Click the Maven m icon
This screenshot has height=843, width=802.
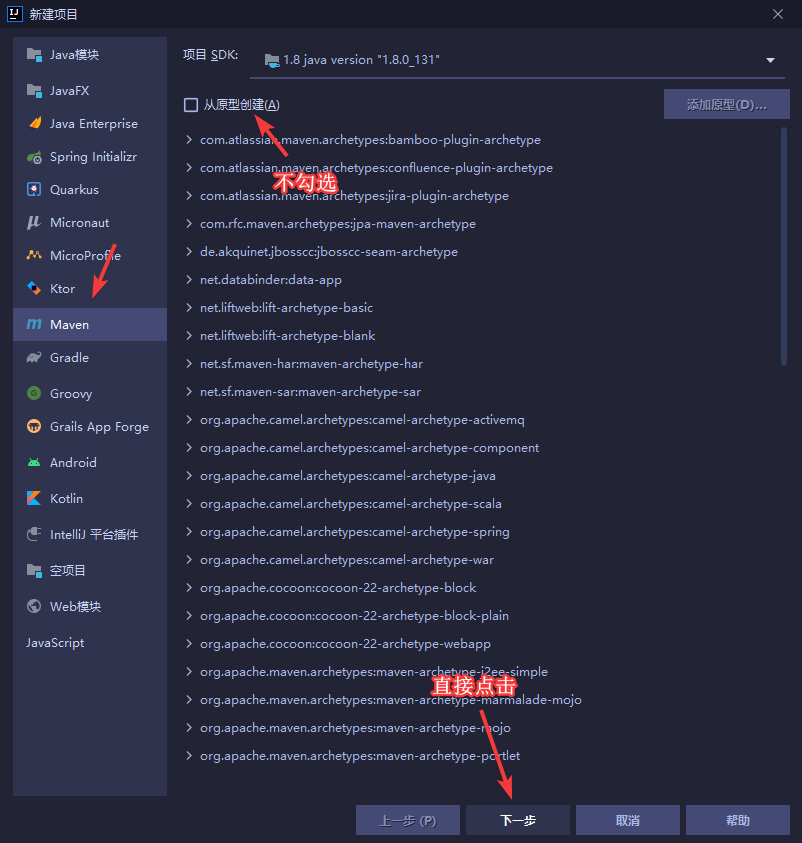point(34,324)
